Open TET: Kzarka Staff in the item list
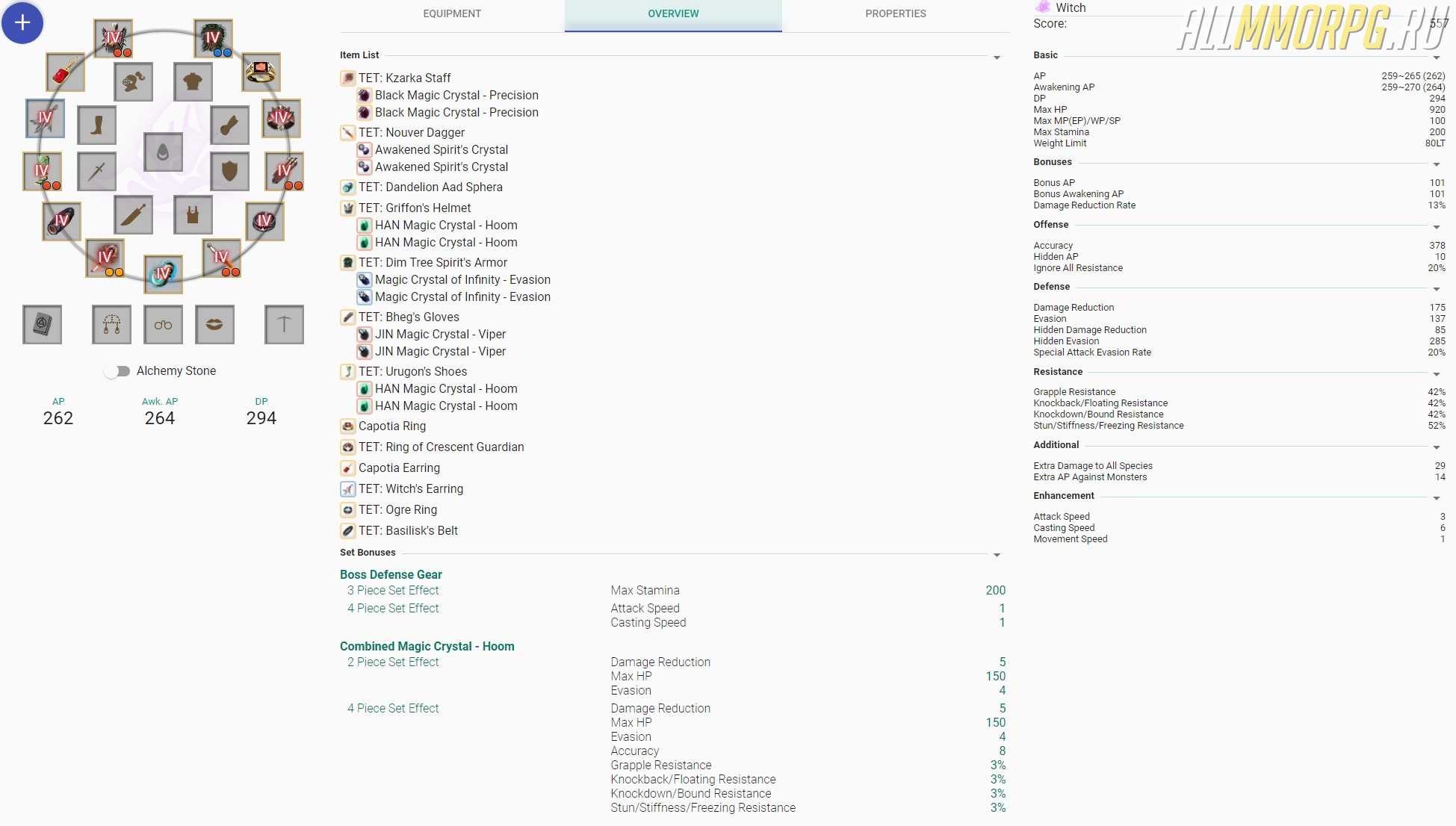Screen dimensions: 1456x826 click(x=404, y=78)
